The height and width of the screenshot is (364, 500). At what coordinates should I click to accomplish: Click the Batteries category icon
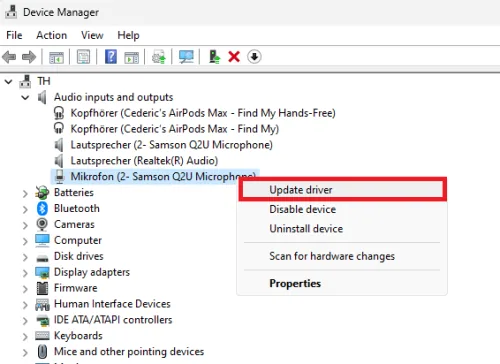pyautogui.click(x=42, y=193)
